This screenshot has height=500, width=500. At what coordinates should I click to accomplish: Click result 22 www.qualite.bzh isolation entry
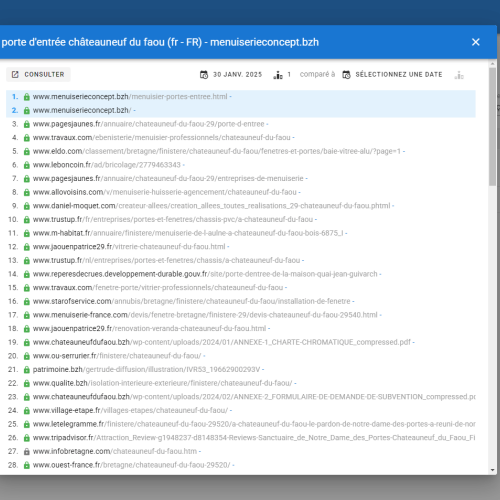click(x=162, y=383)
